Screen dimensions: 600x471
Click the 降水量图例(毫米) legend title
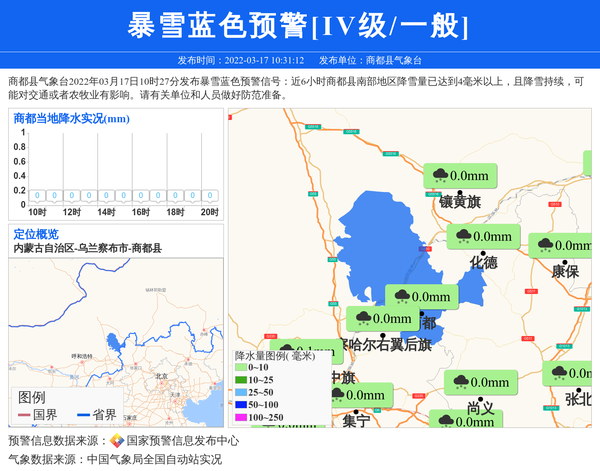(x=275, y=356)
